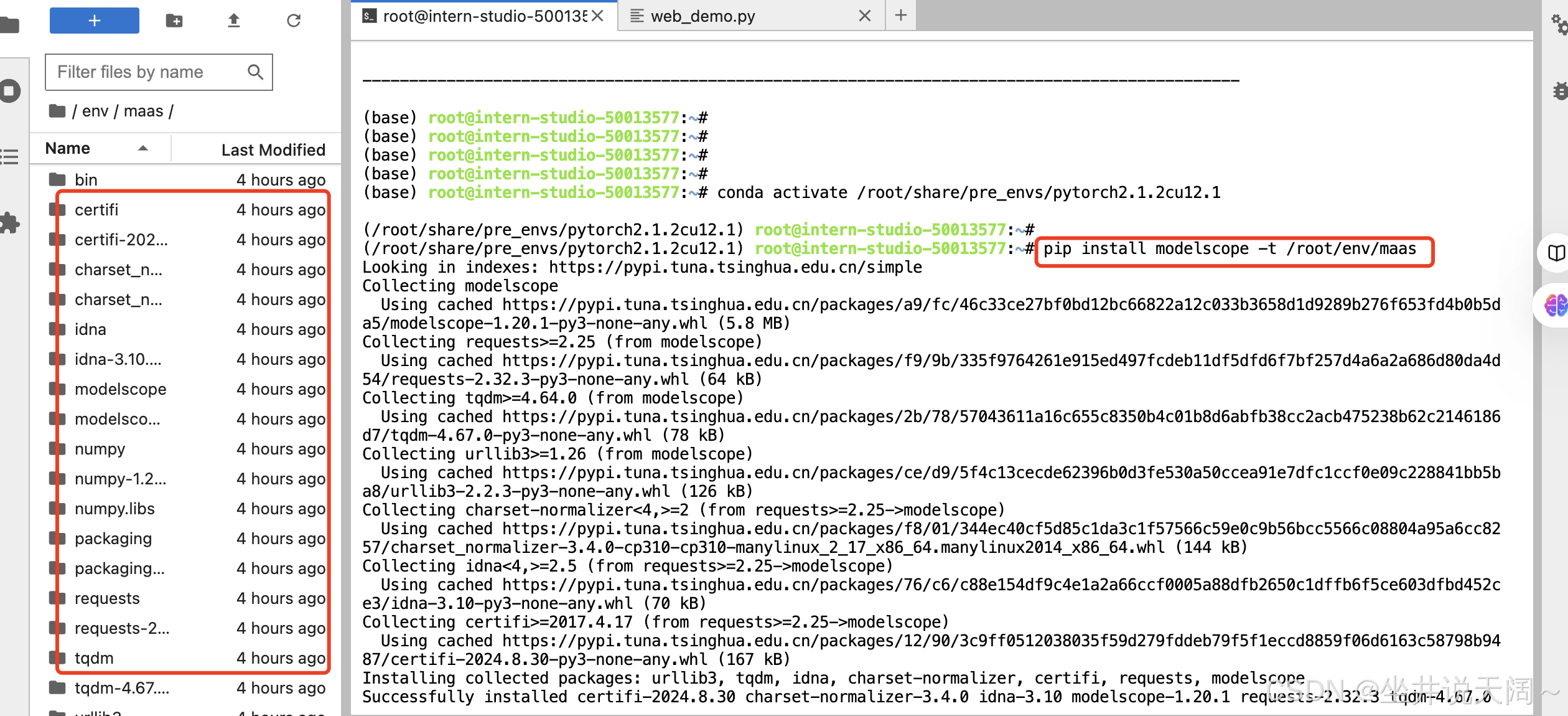Click the upload files icon
The width and height of the screenshot is (1568, 716).
234,21
